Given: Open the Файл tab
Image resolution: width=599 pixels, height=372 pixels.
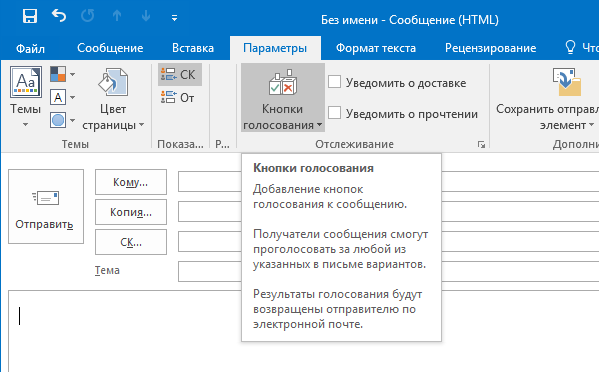Looking at the screenshot, I should (x=30, y=48).
